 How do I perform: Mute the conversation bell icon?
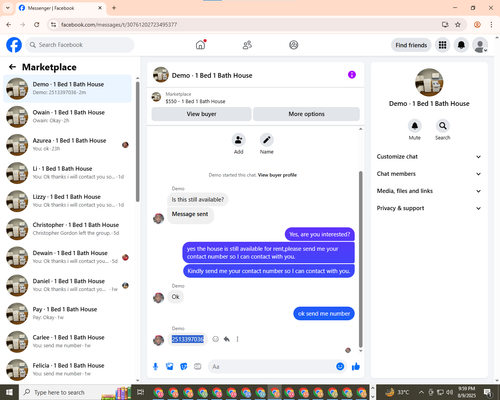[415, 126]
